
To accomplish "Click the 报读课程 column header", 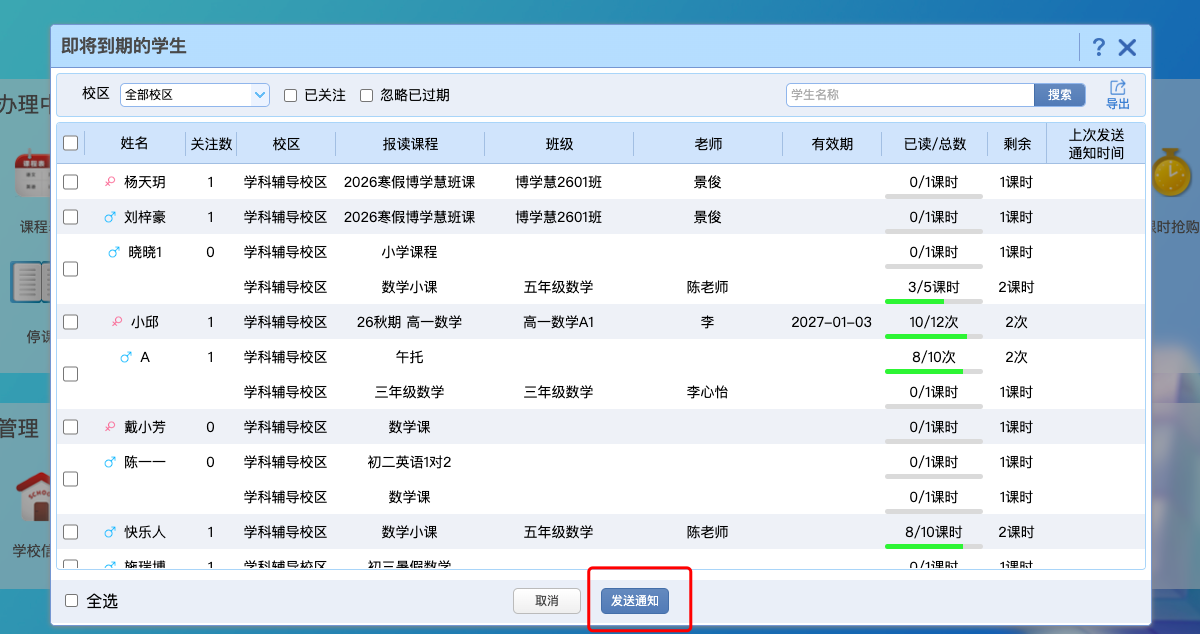I will click(410, 144).
